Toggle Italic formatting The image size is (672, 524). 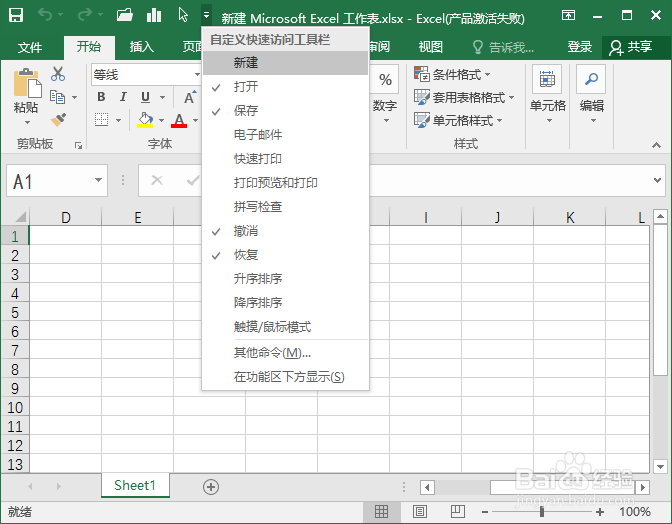(123, 97)
